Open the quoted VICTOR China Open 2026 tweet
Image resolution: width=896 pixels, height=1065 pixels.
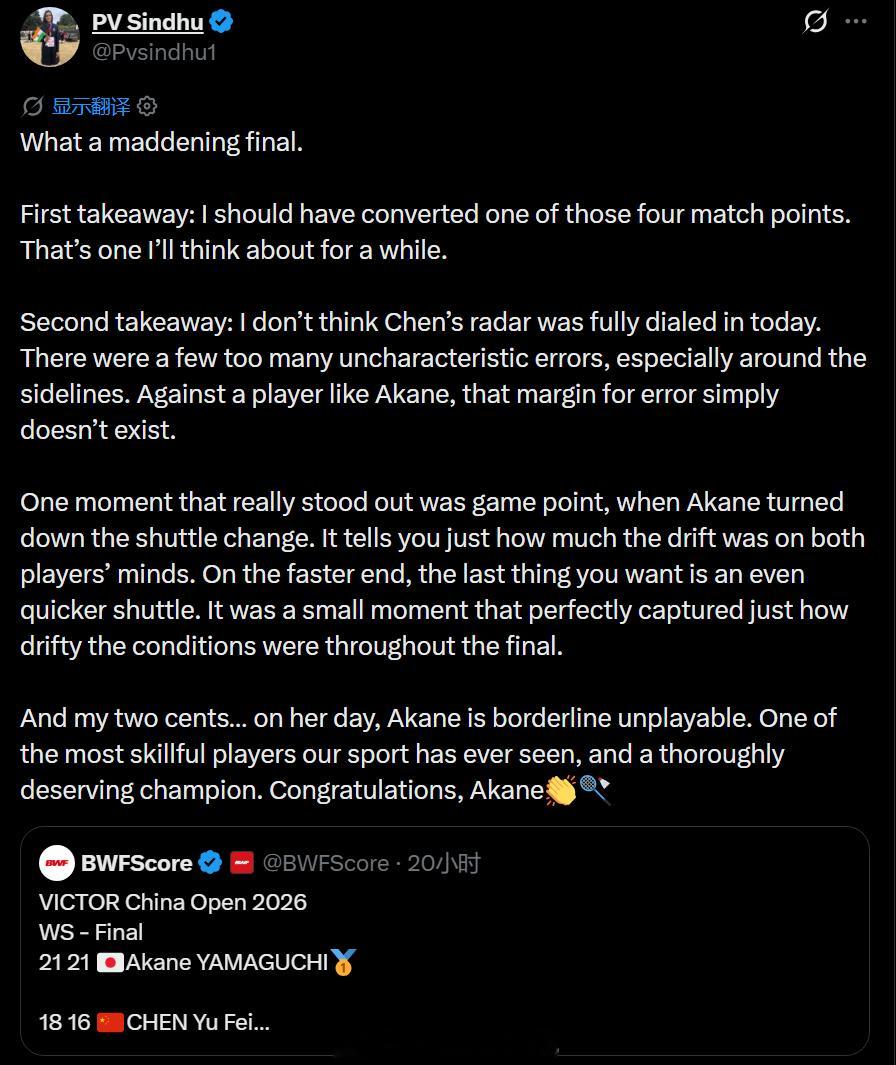[445, 941]
